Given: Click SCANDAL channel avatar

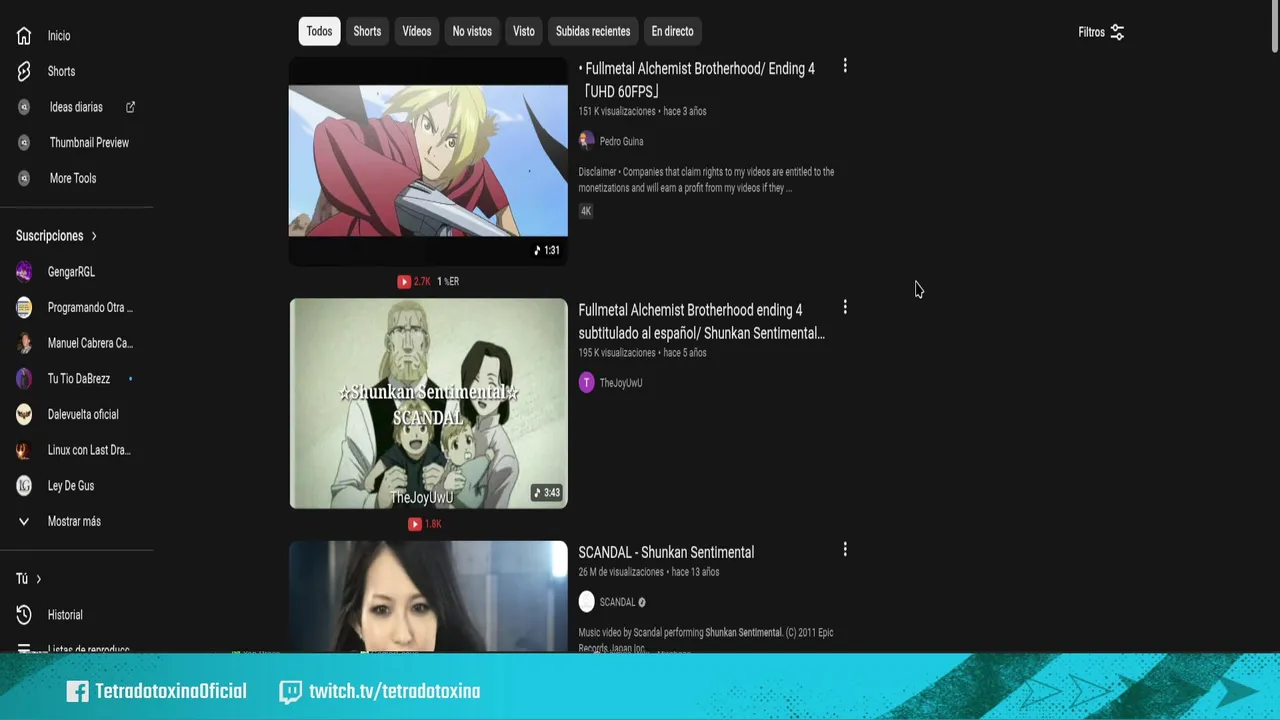Looking at the screenshot, I should pyautogui.click(x=586, y=602).
